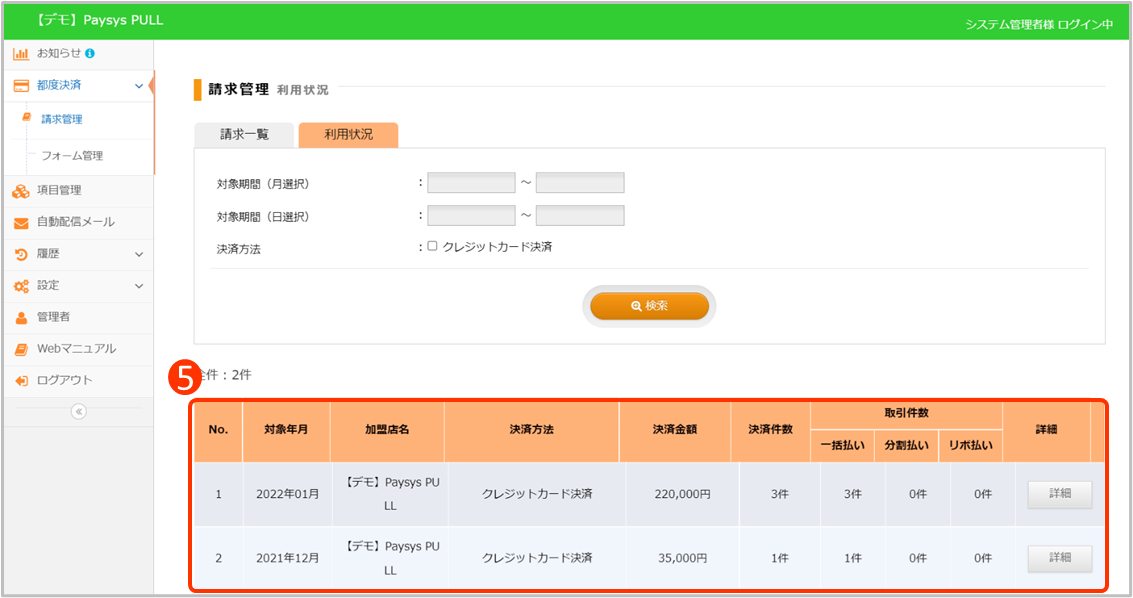Click the end date field for 対象期間（日選択）
This screenshot has width=1133, height=598.
[580, 216]
